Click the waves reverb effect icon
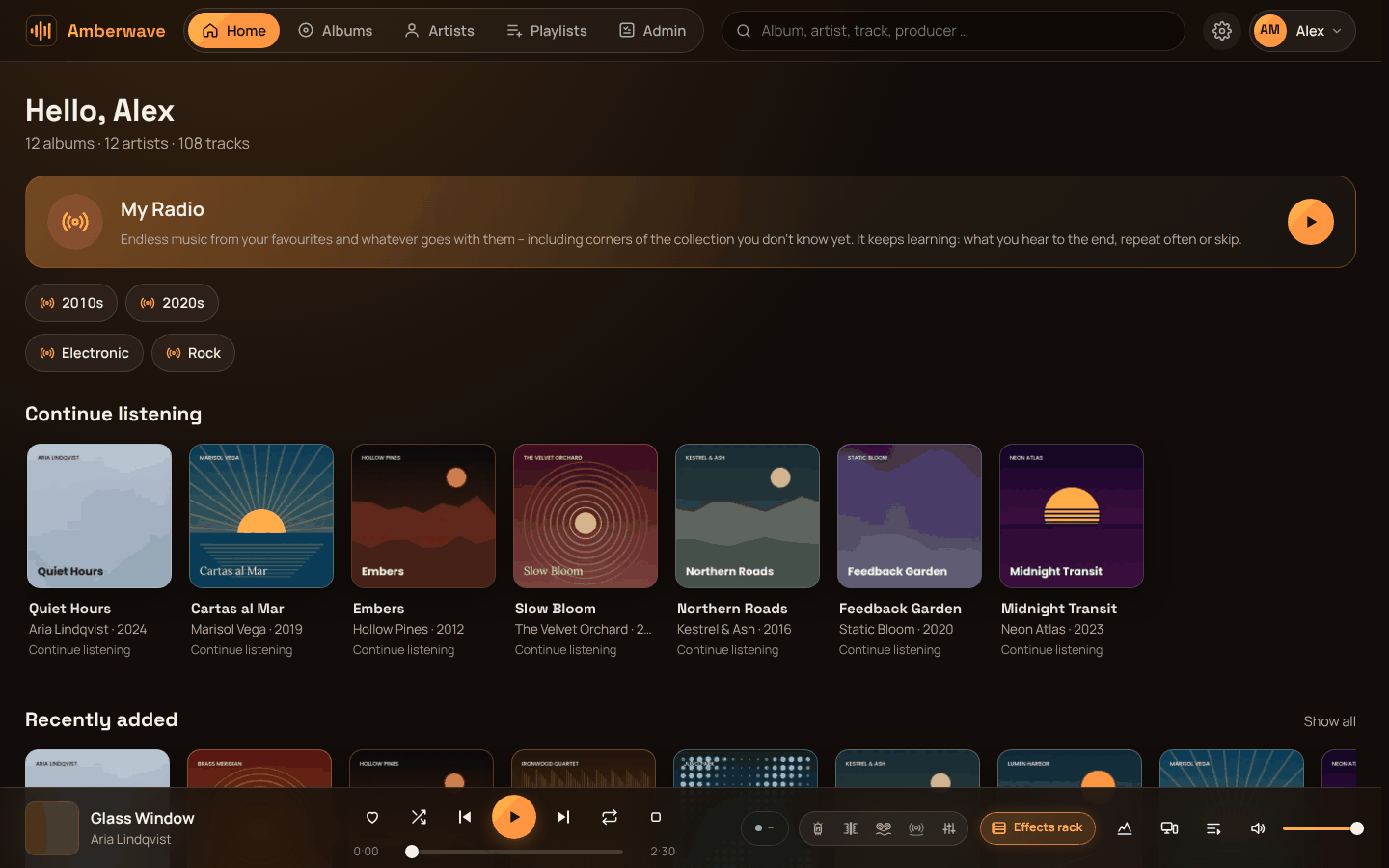 [x=884, y=828]
